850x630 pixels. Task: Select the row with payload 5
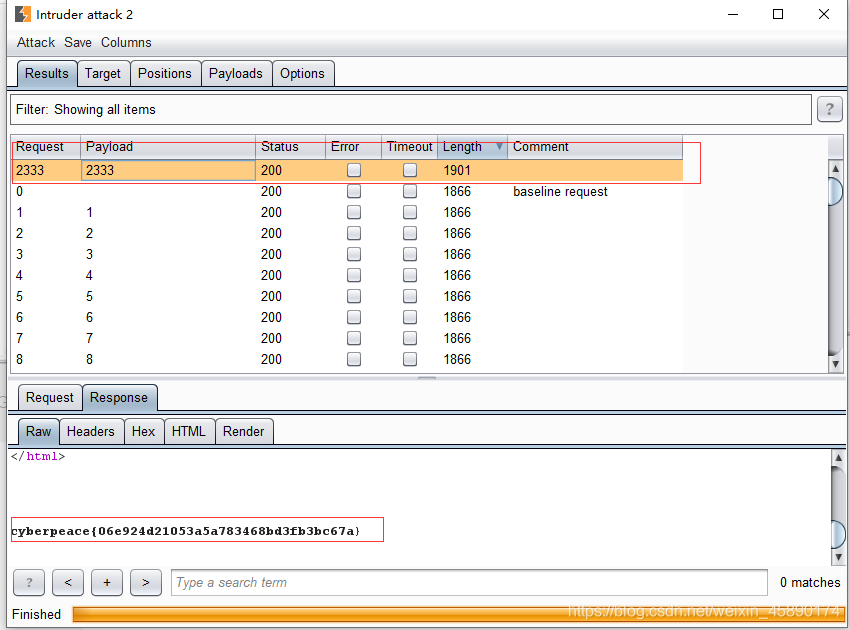click(x=347, y=297)
